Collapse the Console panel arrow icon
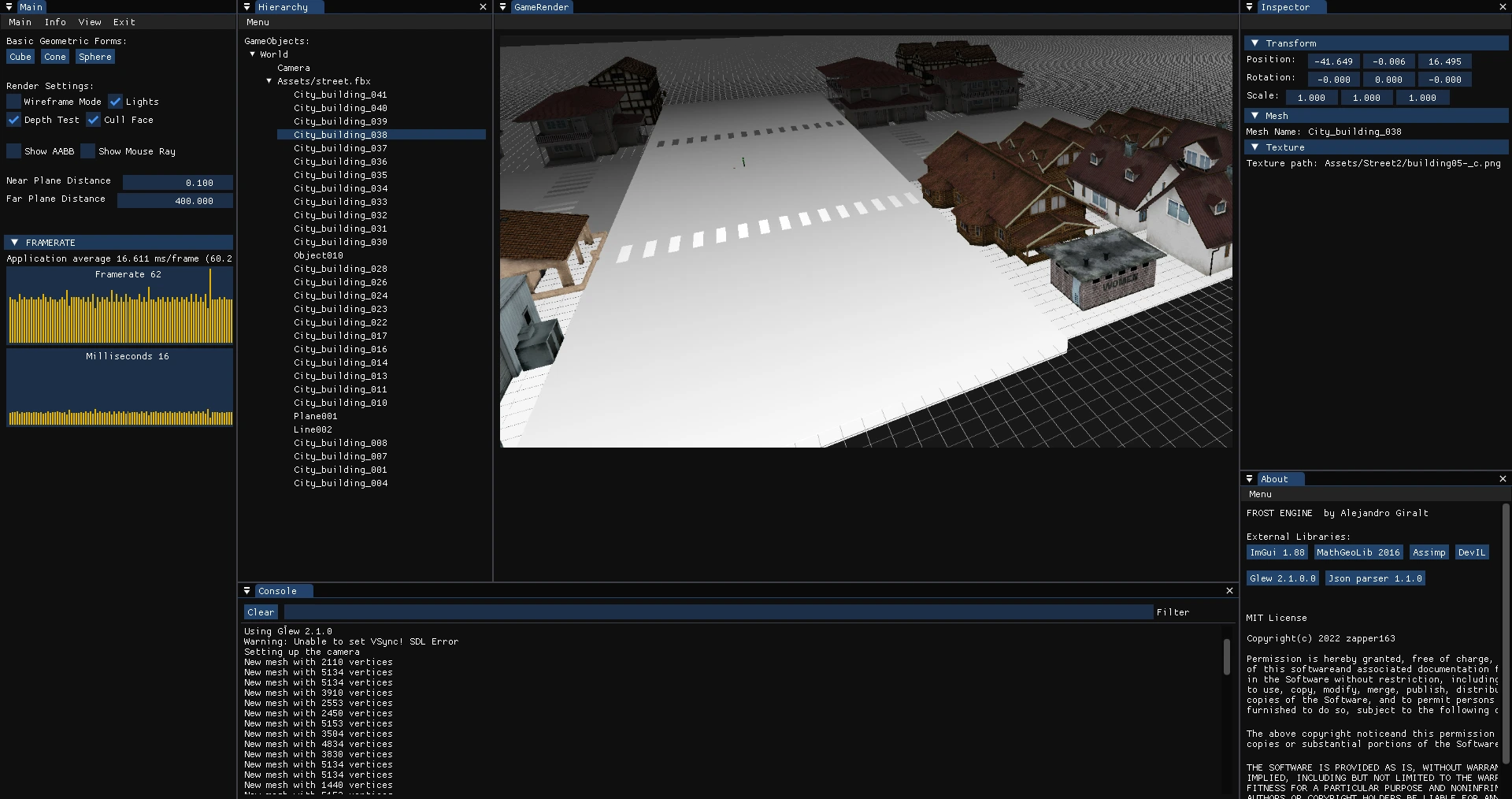Image resolution: width=1512 pixels, height=799 pixels. [246, 591]
